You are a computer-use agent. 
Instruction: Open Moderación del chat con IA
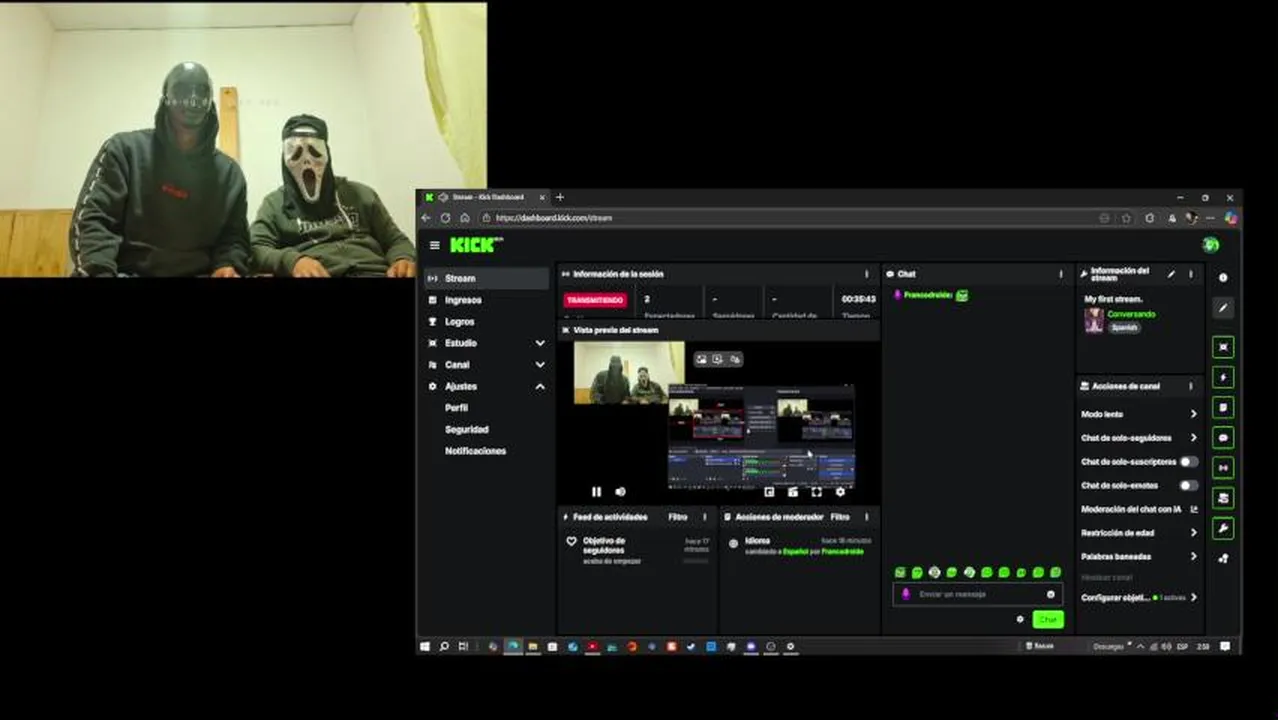(x=1139, y=509)
